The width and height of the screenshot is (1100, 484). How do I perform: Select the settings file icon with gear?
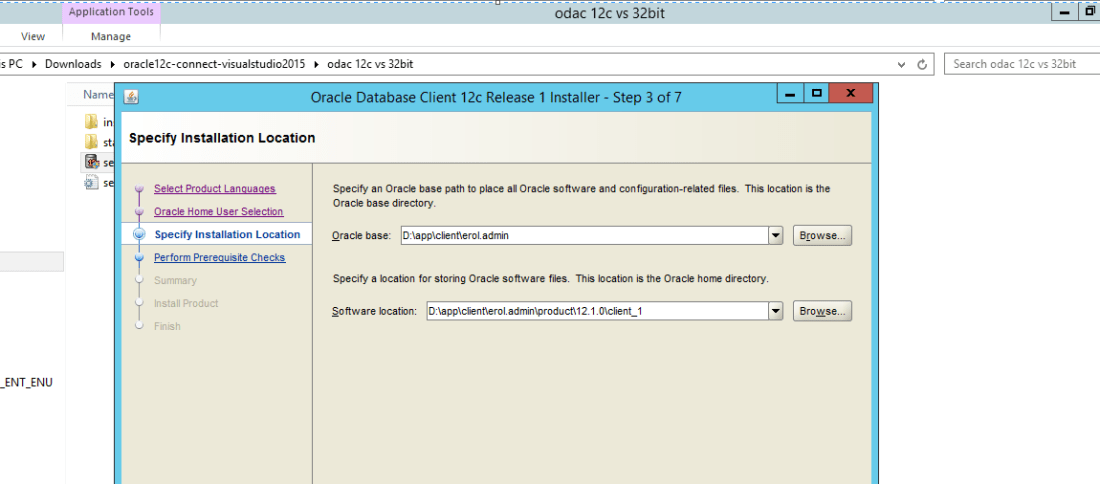pos(92,182)
